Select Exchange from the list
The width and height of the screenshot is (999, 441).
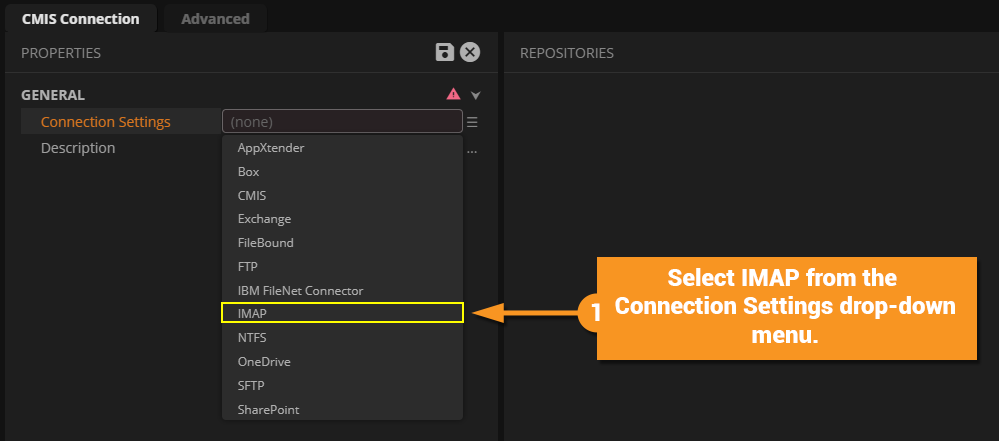264,218
